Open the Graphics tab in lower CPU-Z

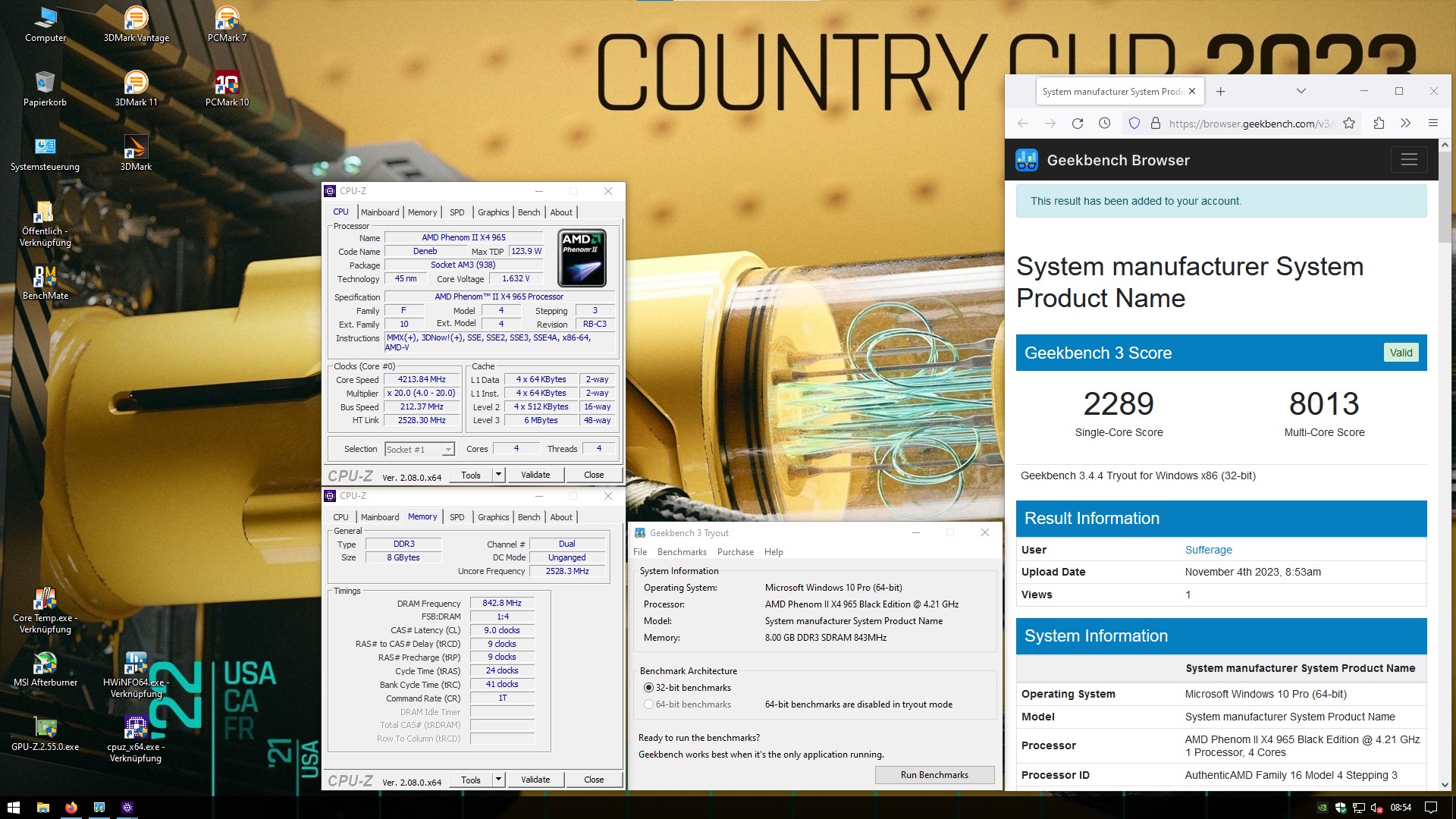(494, 517)
